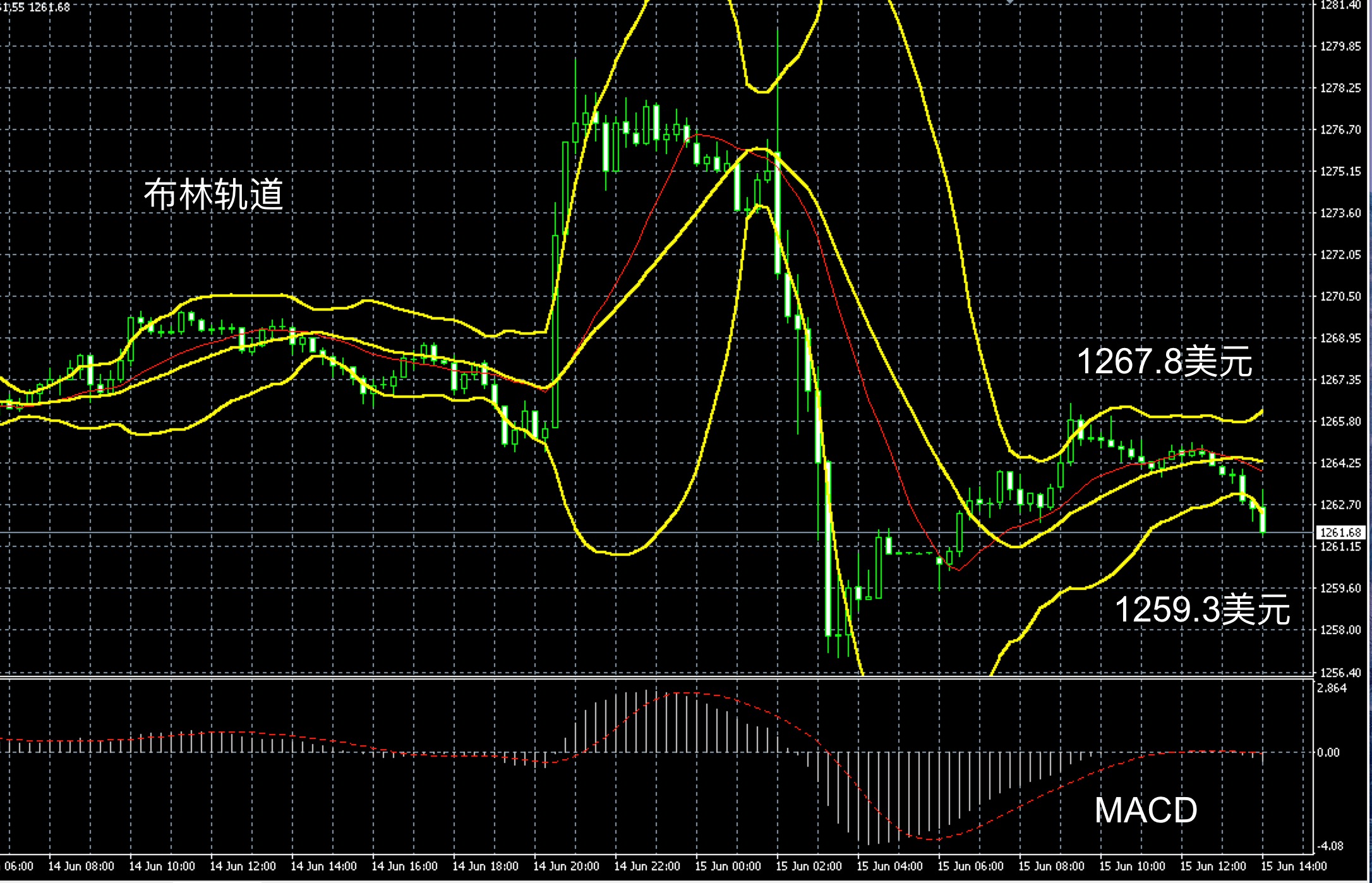Click the 14 Jun 20:00 time marker

[566, 866]
